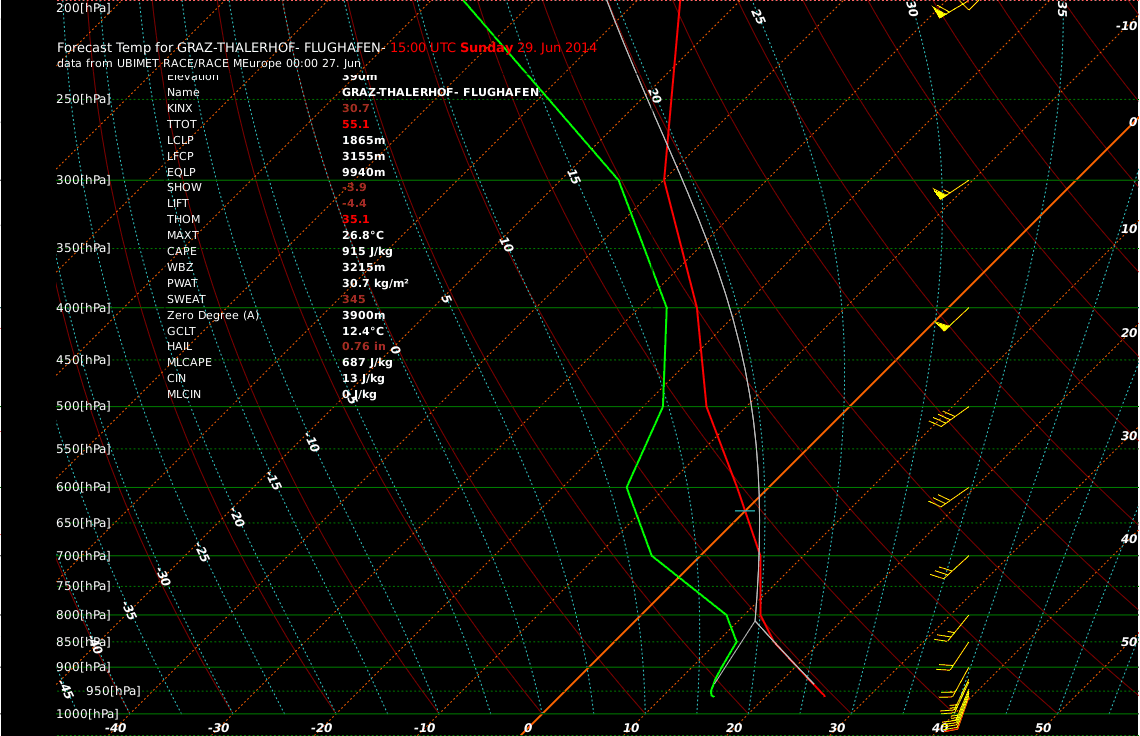Click the LIFT value -4.4

(354, 204)
